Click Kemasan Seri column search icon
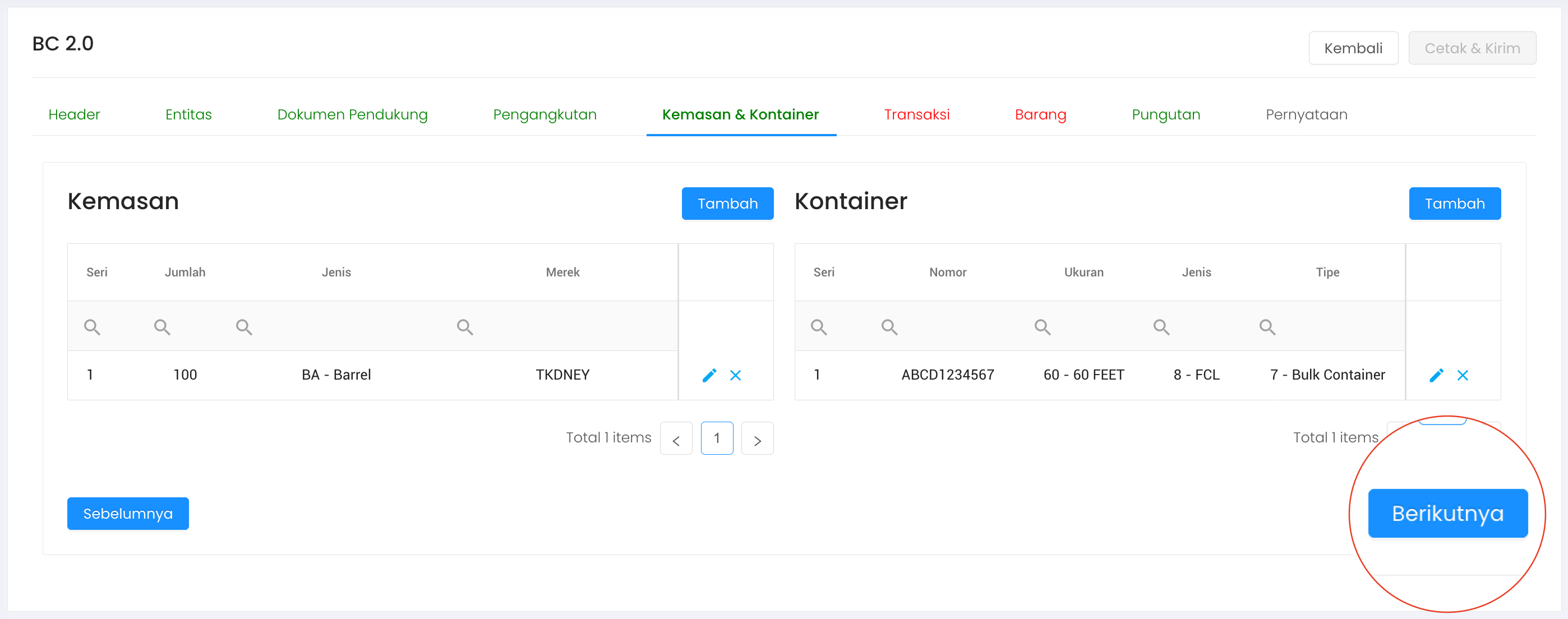This screenshot has width=1568, height=619. [x=92, y=327]
